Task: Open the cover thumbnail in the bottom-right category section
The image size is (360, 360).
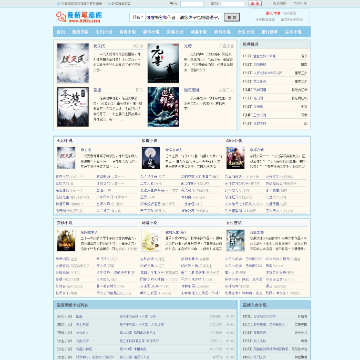Action: [235, 240]
